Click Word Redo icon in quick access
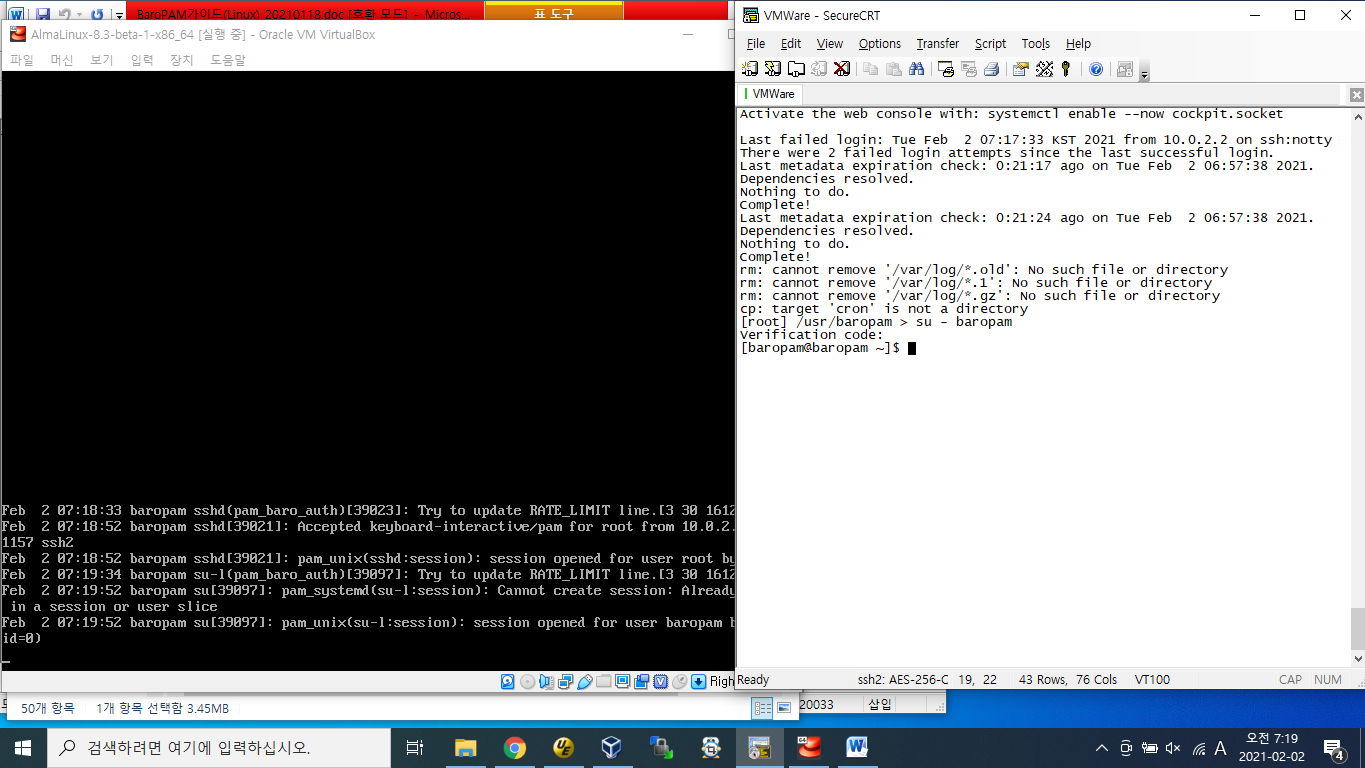The image size is (1365, 768). 97,15
